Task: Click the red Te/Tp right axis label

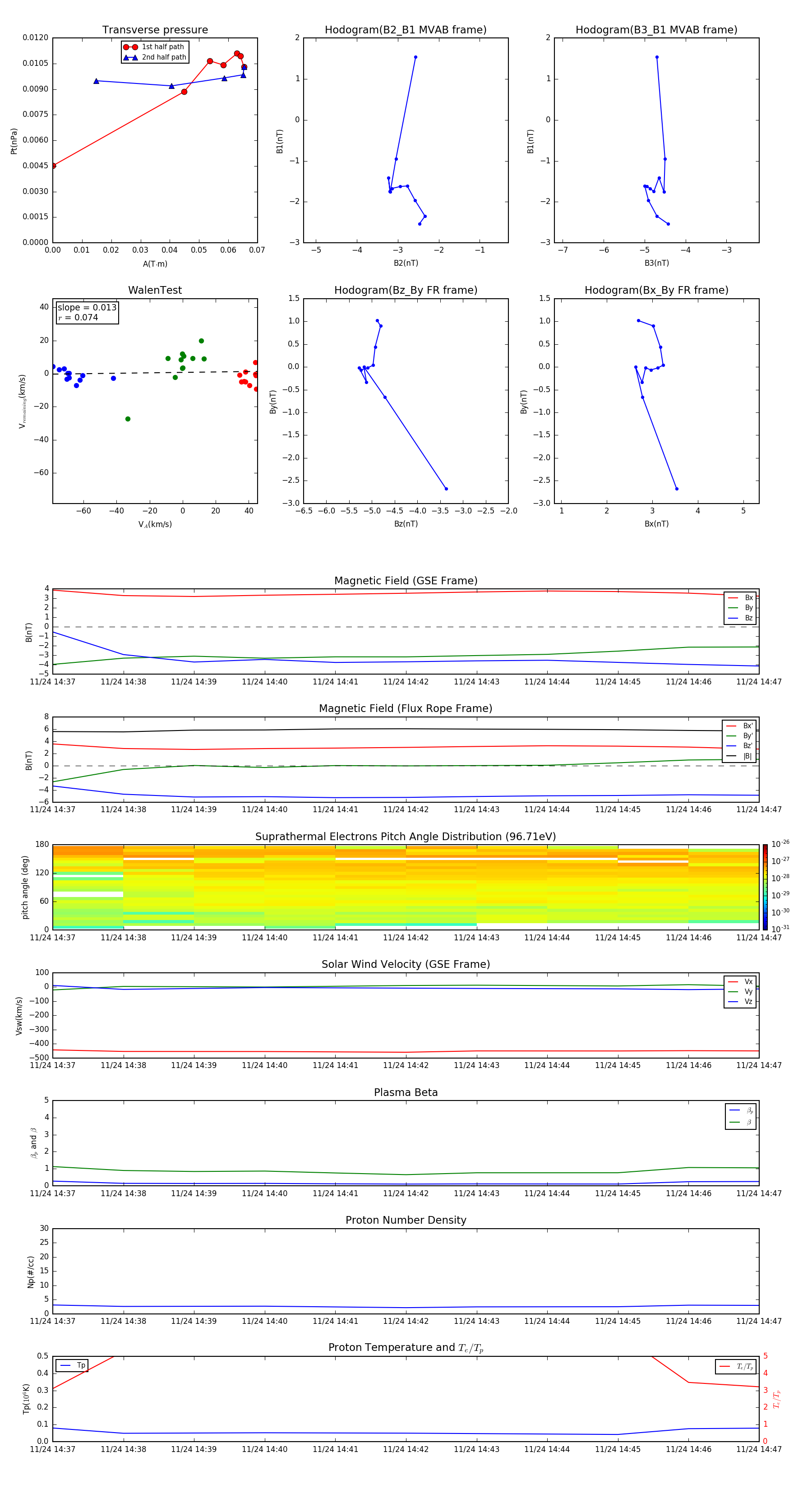Action: (x=777, y=1399)
